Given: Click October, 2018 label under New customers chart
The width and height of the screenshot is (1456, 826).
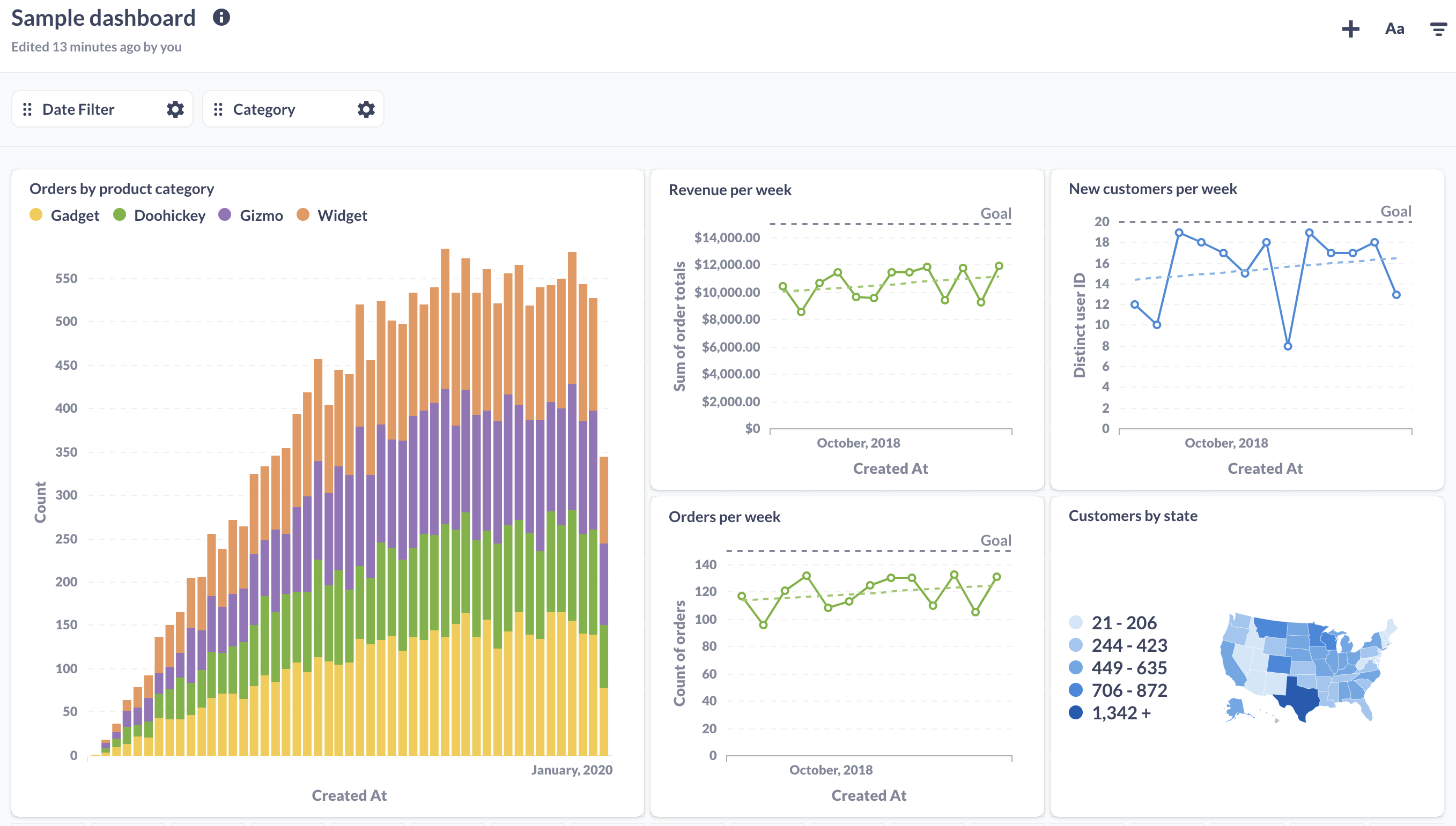Looking at the screenshot, I should (x=1225, y=443).
